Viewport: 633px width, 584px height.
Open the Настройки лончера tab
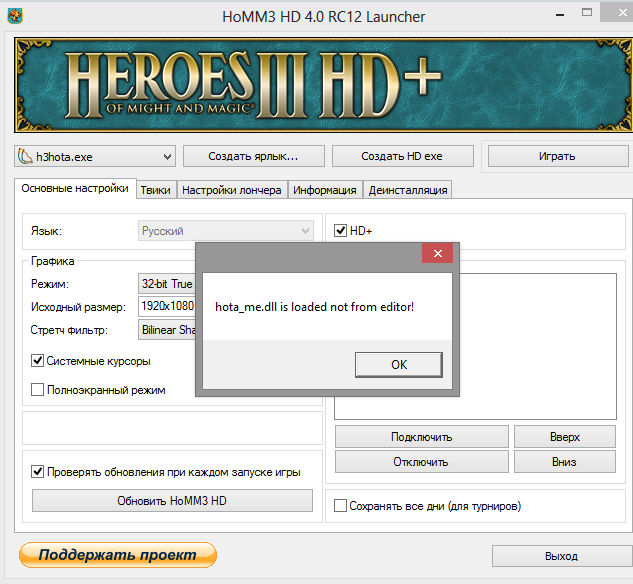click(x=232, y=190)
